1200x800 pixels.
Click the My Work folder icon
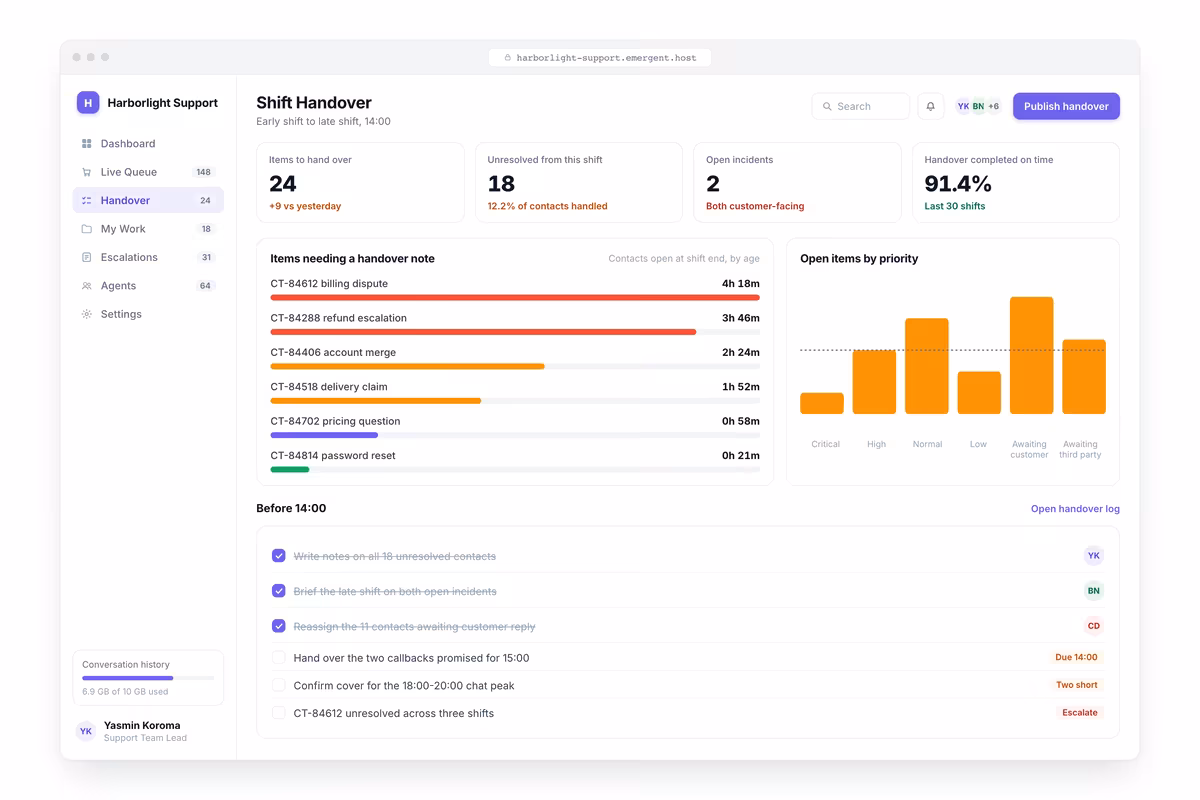coord(87,229)
